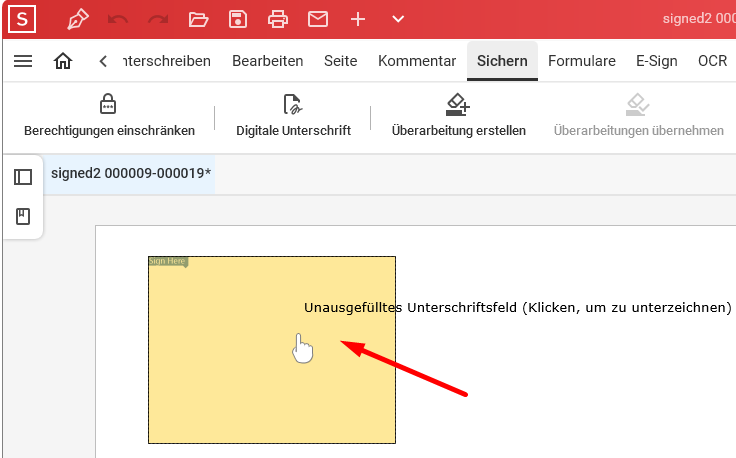Screen dimensions: 736x458
Task: Expand the quick access toolbar dropdown arrow
Action: pyautogui.click(x=398, y=19)
